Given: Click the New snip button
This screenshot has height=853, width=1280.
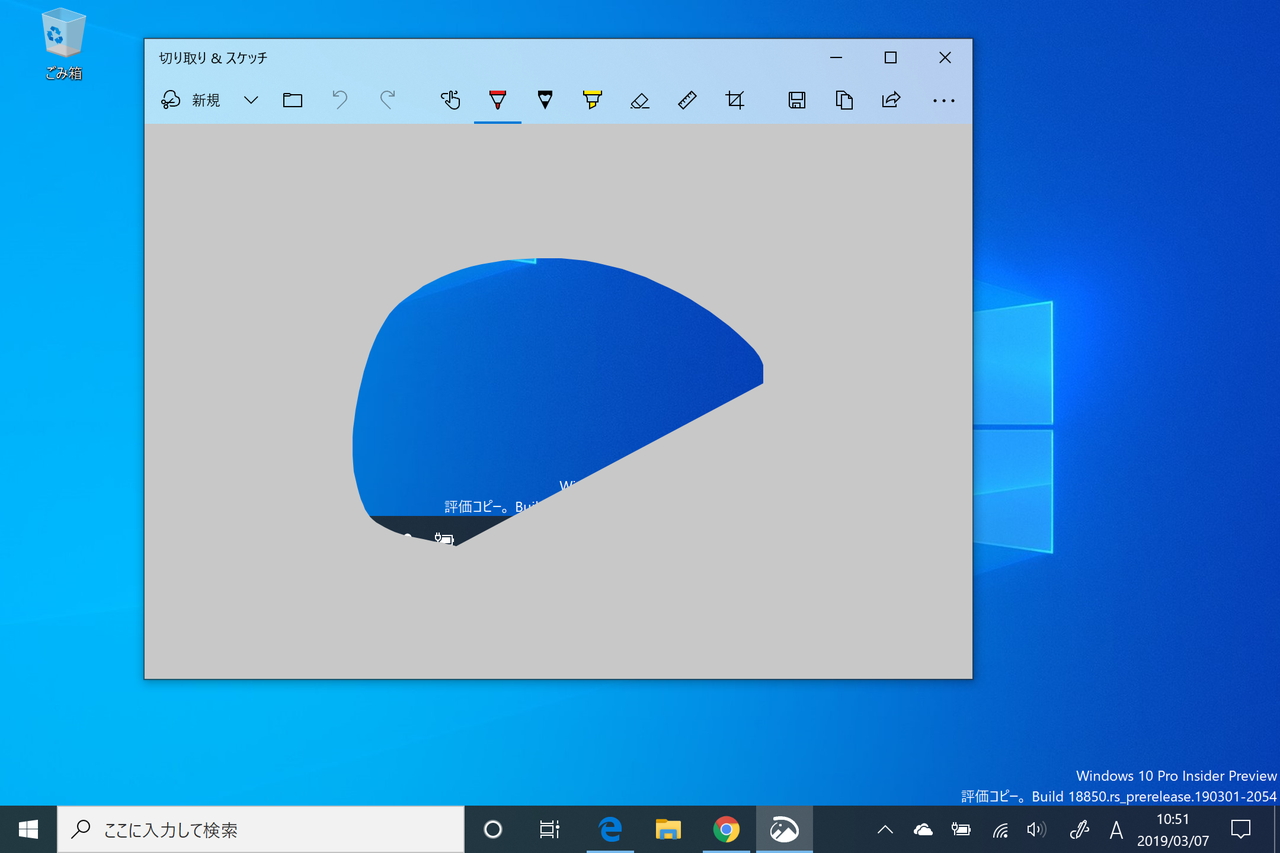Looking at the screenshot, I should click(x=190, y=100).
